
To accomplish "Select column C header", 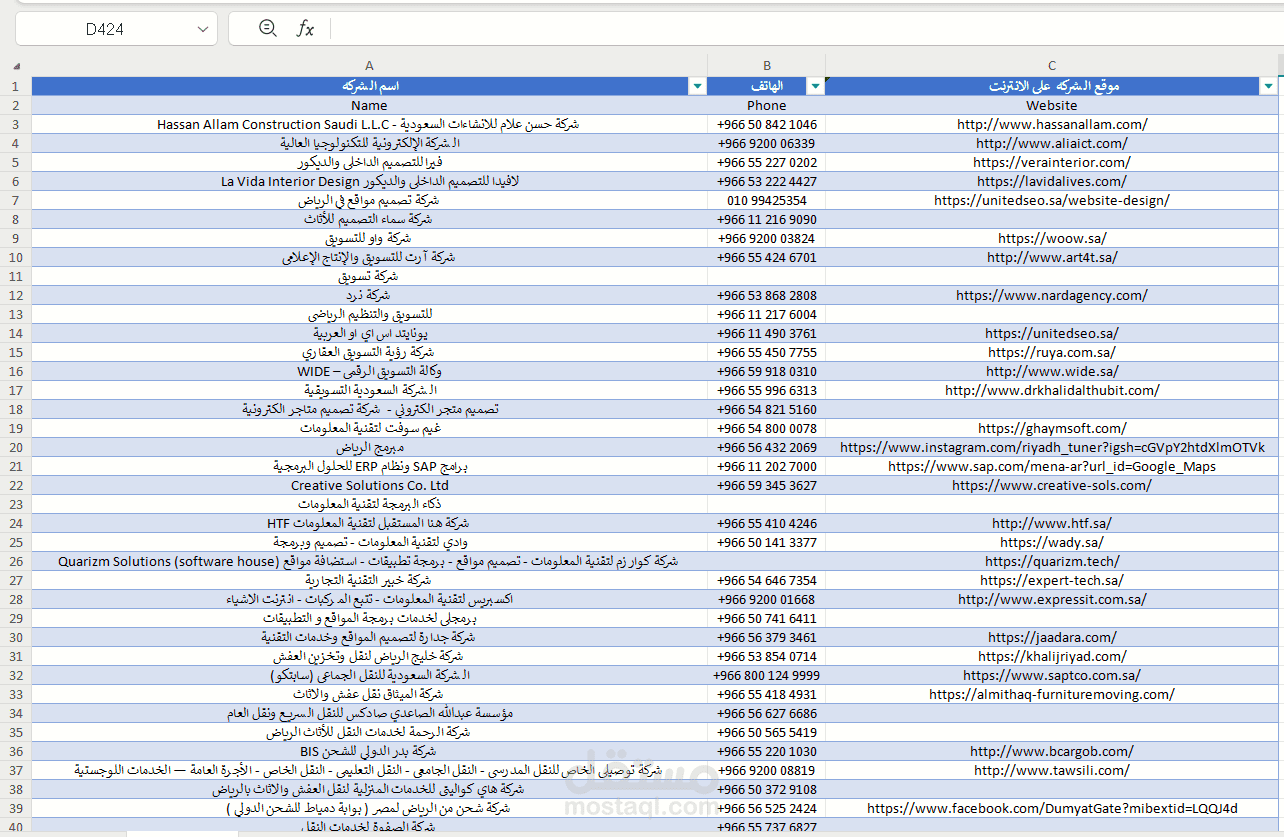I will 1052,66.
